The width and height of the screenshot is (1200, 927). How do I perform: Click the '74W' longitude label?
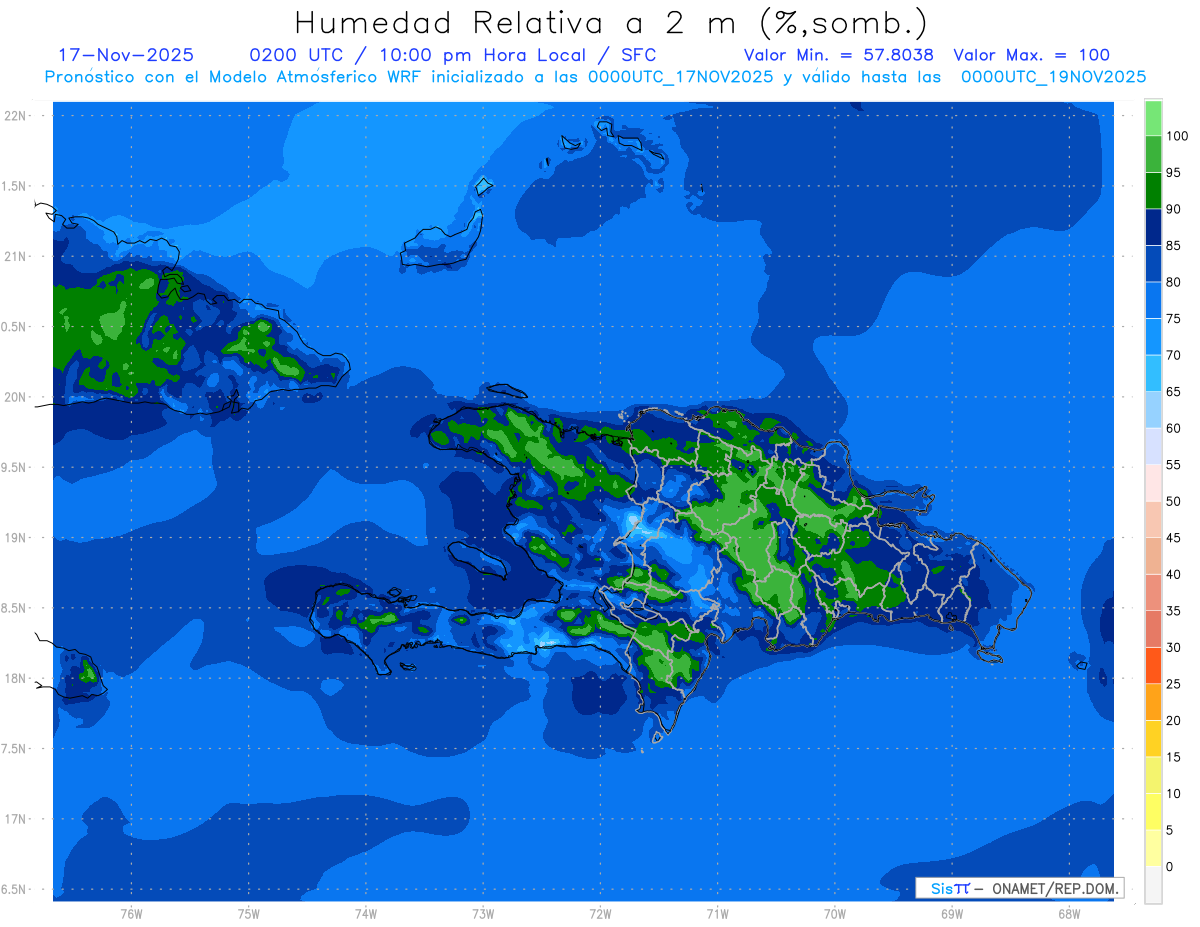[x=365, y=913]
